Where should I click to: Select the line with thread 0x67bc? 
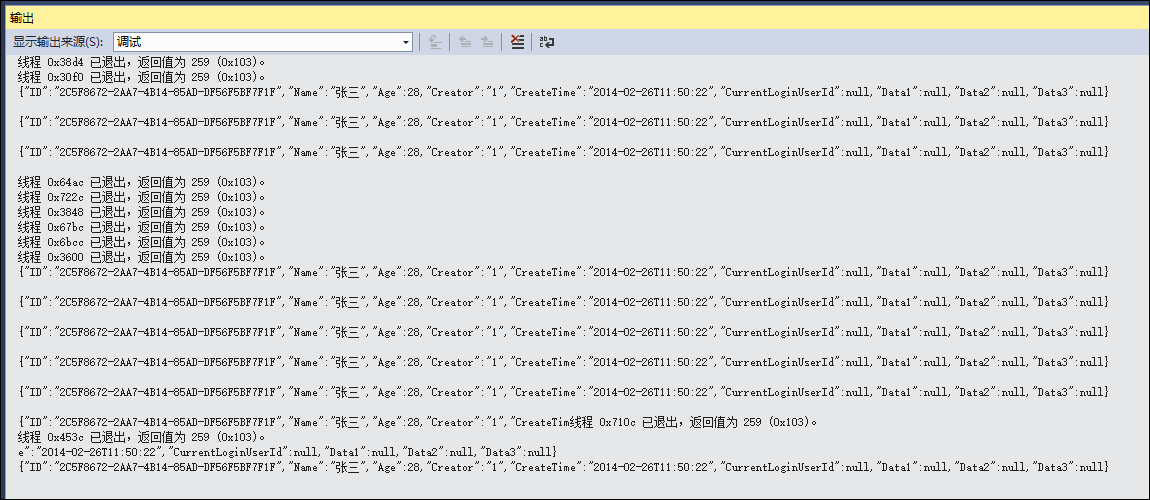141,227
